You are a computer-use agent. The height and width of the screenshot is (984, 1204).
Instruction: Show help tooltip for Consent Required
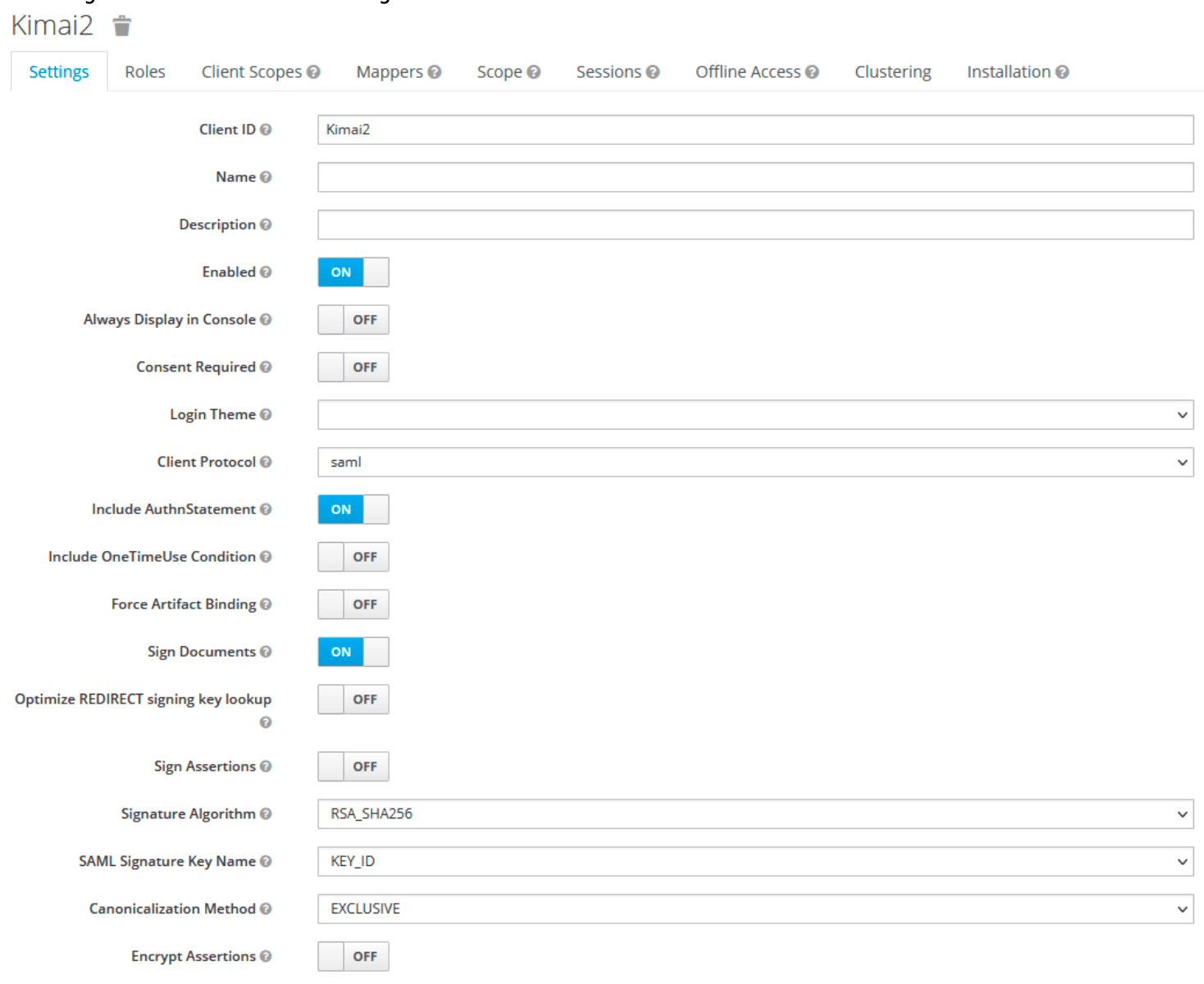pos(266,367)
